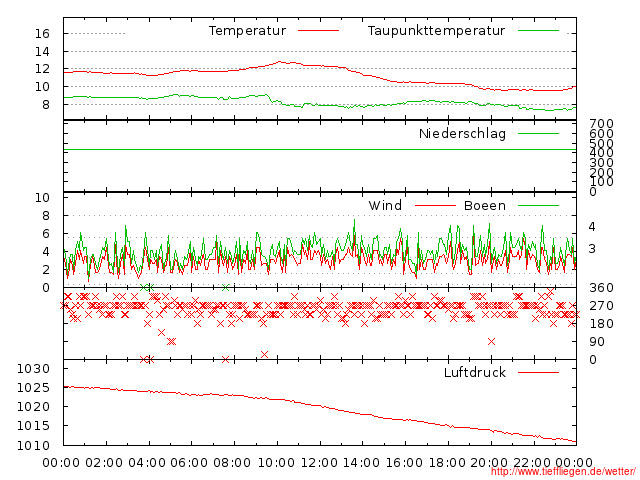The width and height of the screenshot is (640, 480).
Task: Click the 16:00 time axis label
Action: click(404, 463)
